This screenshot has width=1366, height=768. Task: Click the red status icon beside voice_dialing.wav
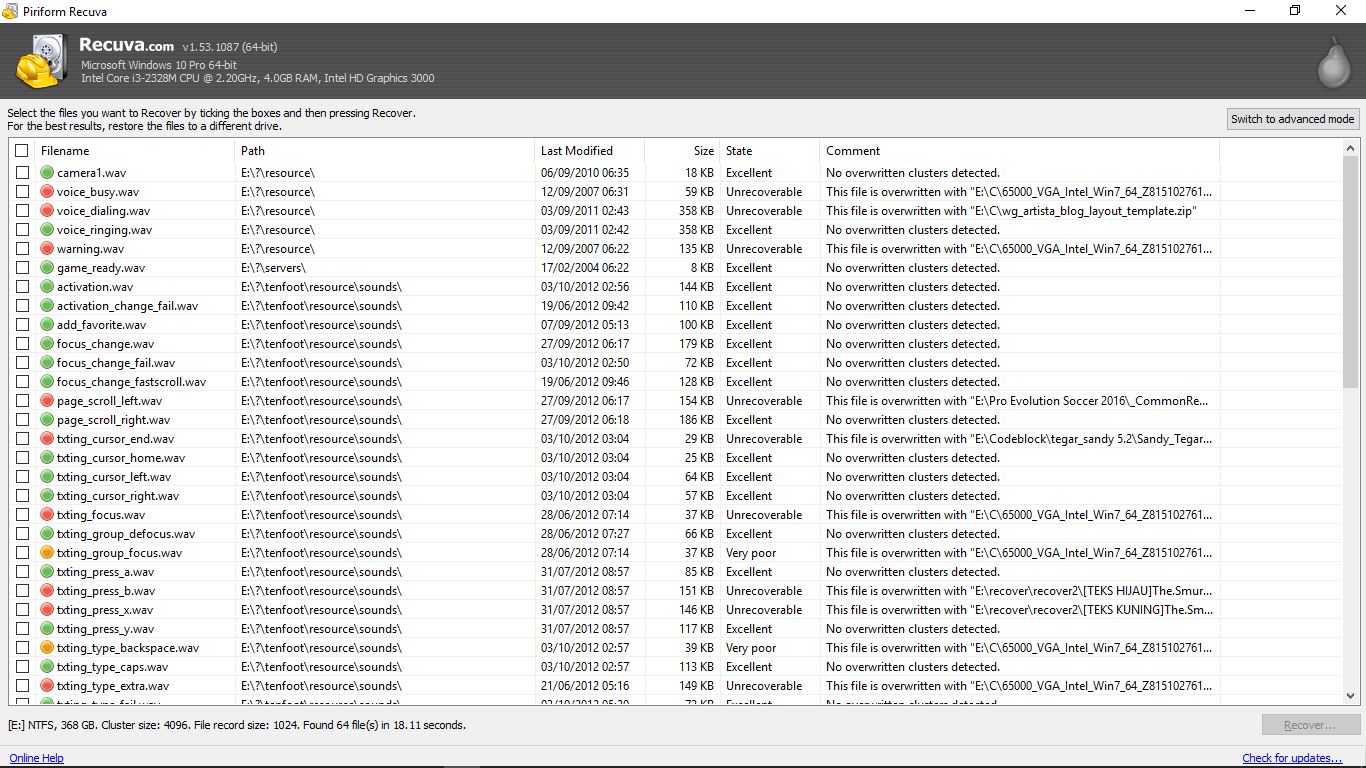[47, 211]
